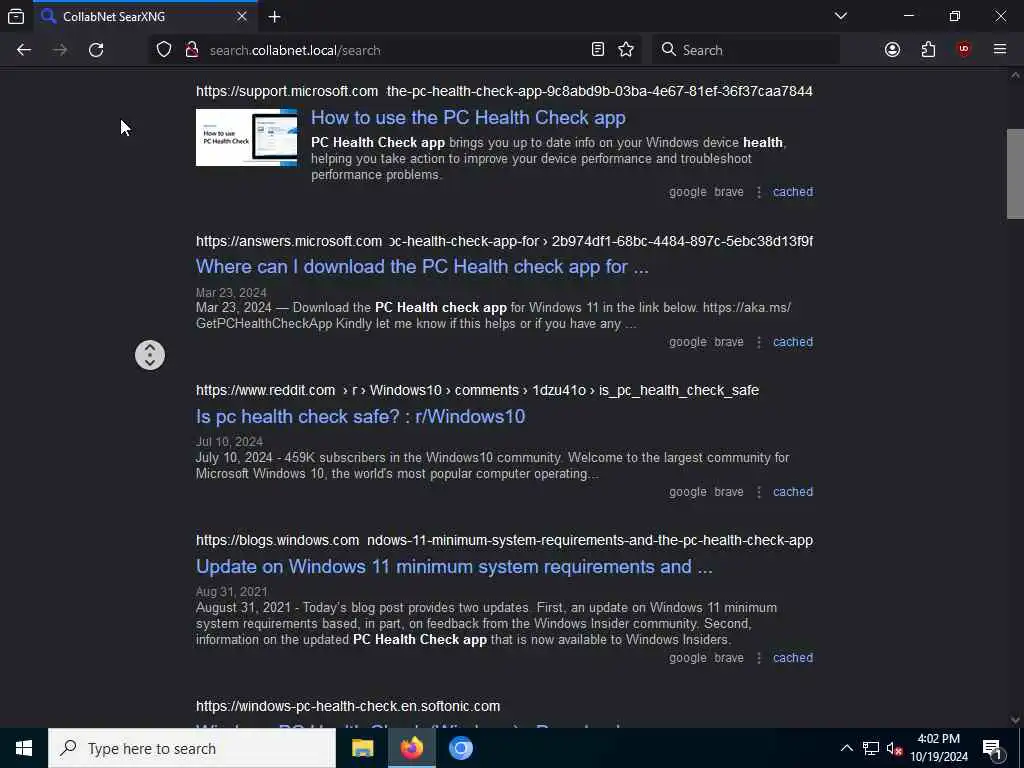The width and height of the screenshot is (1024, 768).
Task: Click the https://www.reddit.com URL text
Action: tap(265, 391)
